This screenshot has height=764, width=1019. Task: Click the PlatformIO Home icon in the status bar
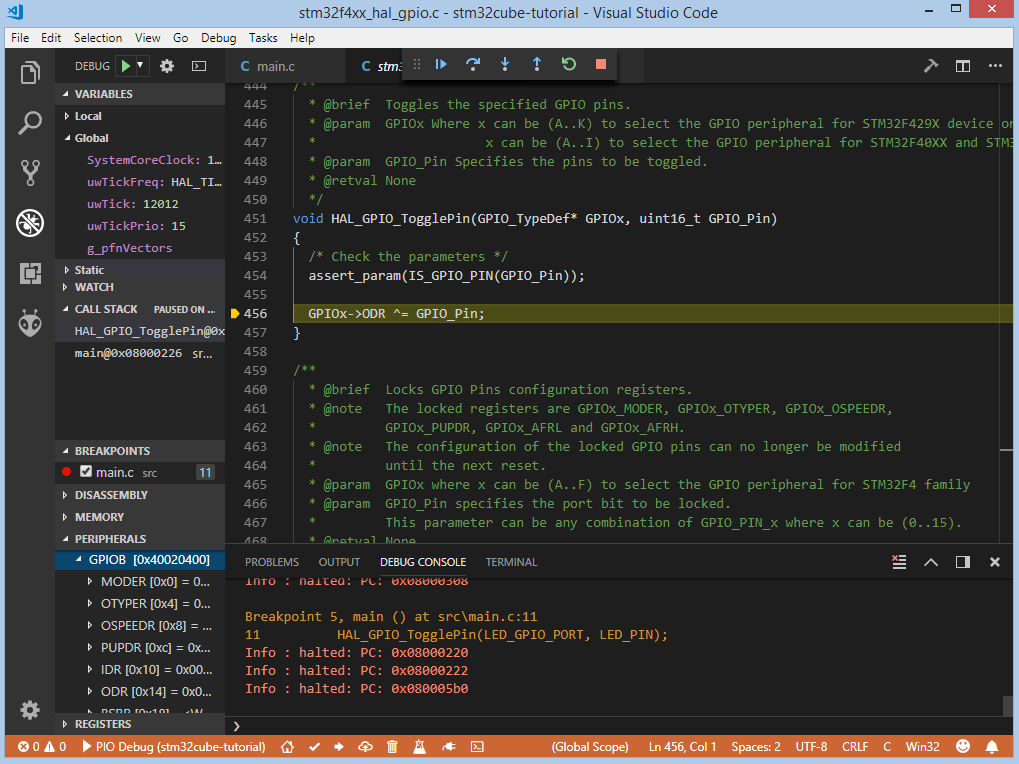coord(287,746)
